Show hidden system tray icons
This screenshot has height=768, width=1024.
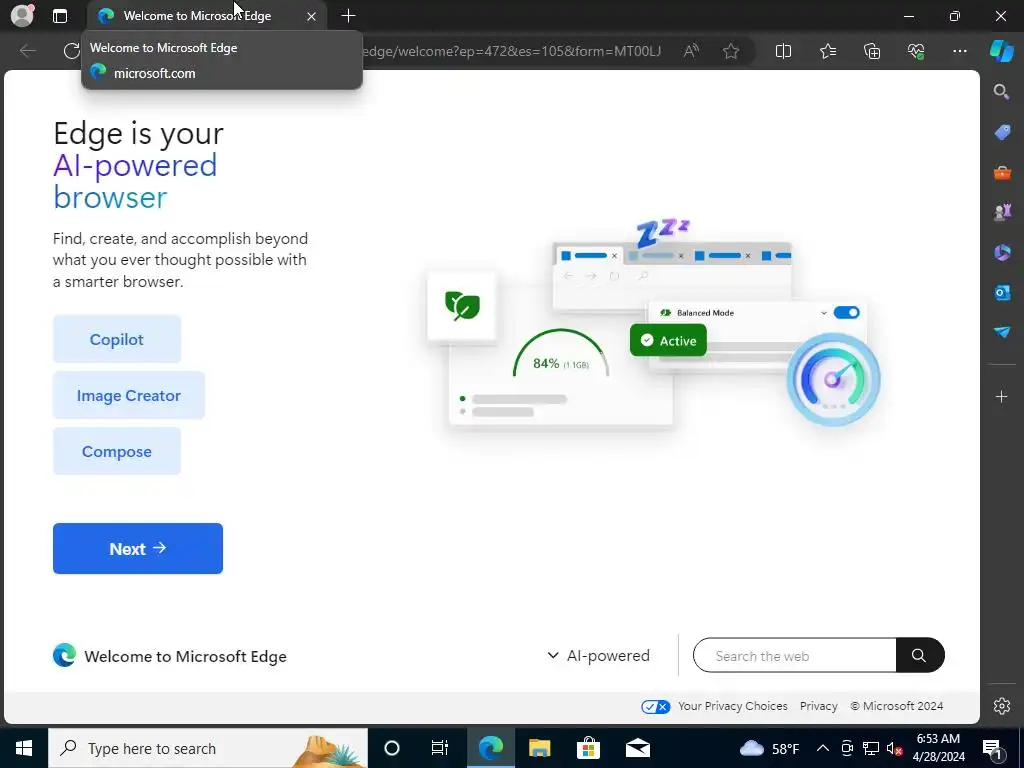coord(823,748)
